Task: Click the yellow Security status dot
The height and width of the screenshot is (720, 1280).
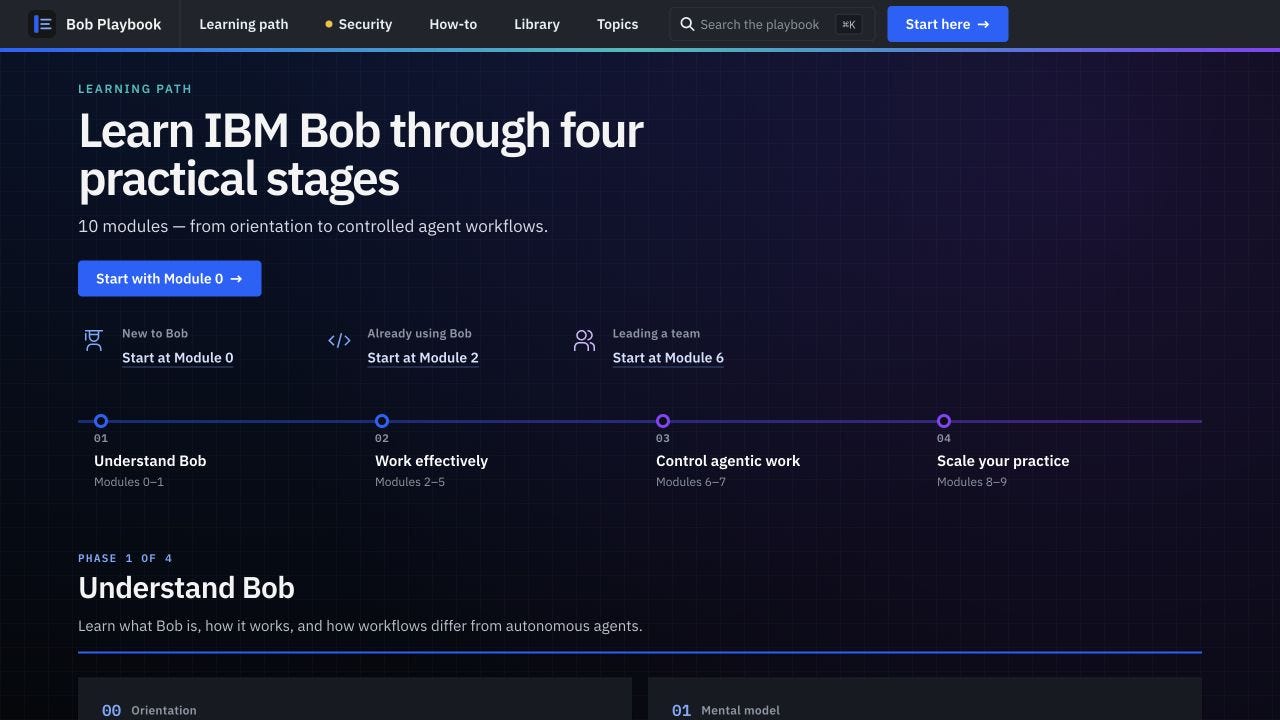Action: coord(329,24)
